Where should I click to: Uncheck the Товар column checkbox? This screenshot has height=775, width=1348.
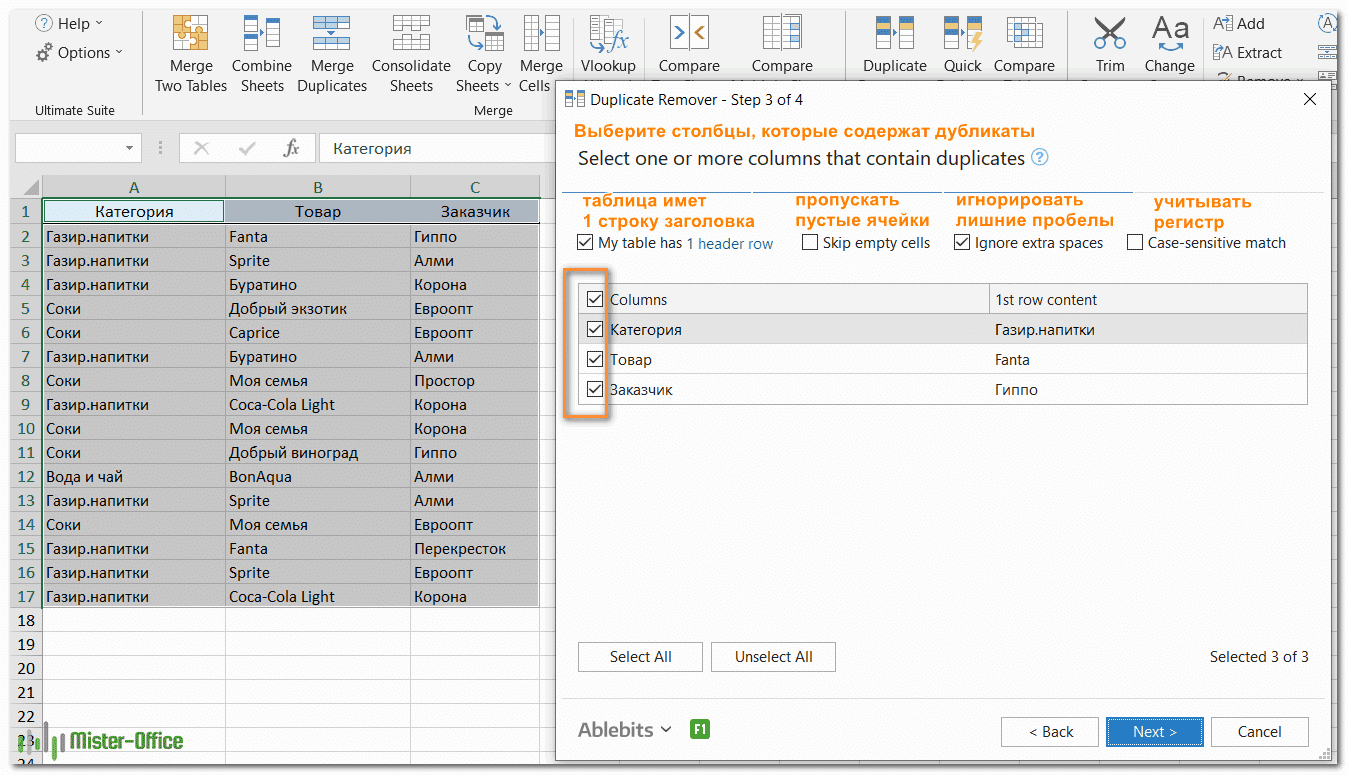(595, 360)
